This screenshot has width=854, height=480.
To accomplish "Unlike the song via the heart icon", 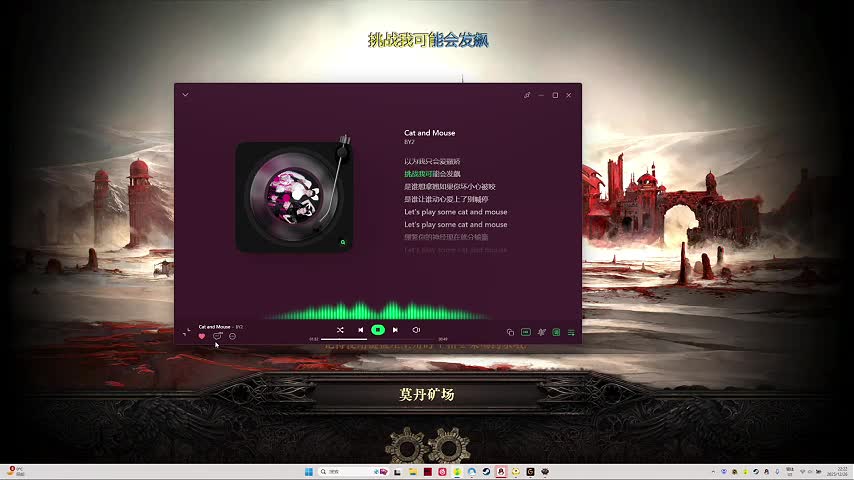I will (202, 336).
